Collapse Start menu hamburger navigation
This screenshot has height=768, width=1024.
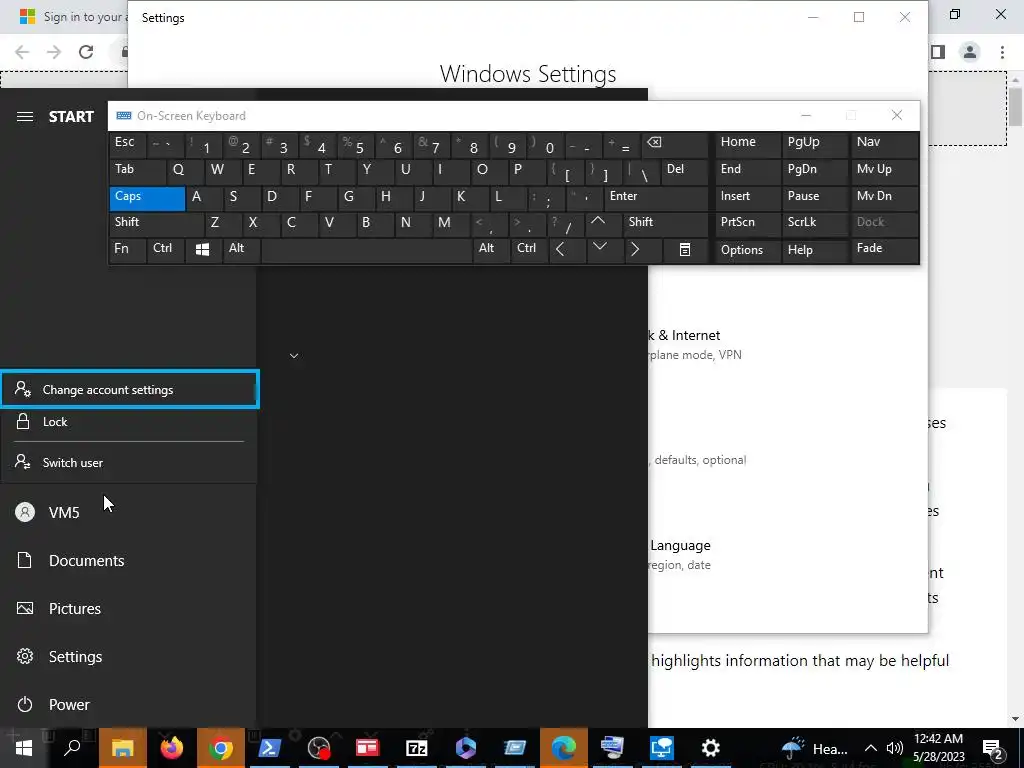pos(25,116)
